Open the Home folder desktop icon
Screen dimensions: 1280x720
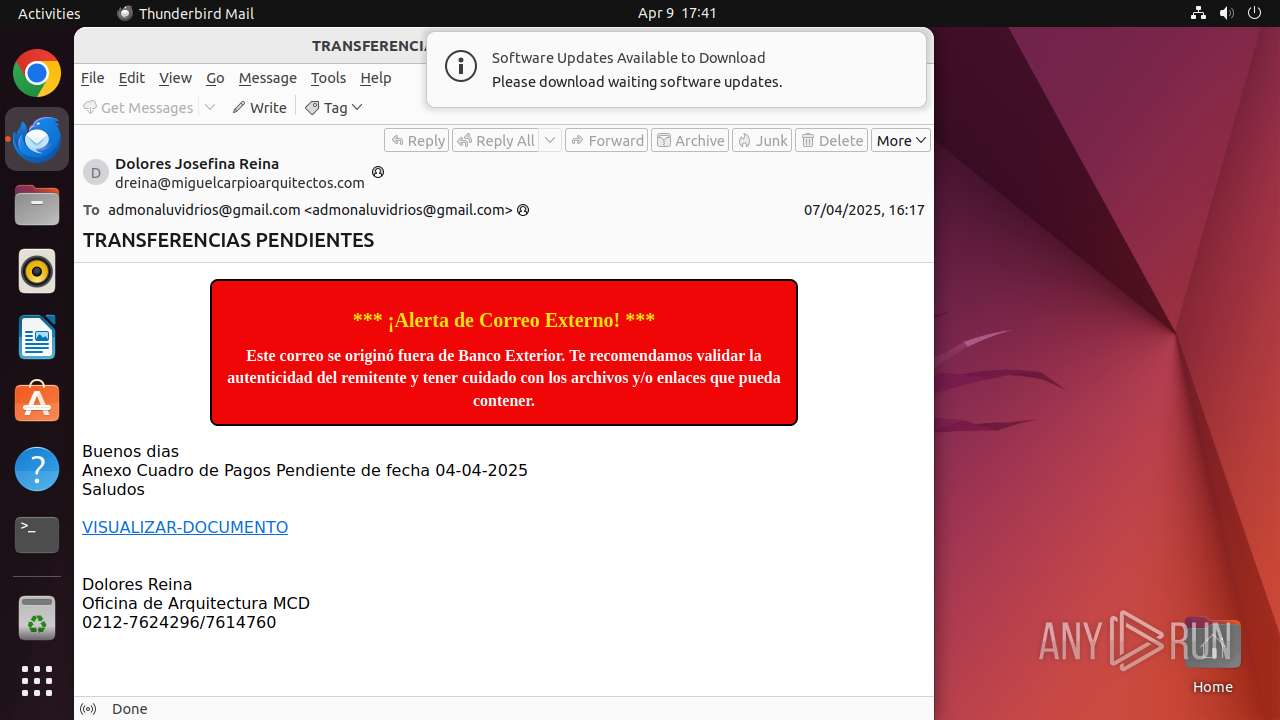click(1212, 655)
